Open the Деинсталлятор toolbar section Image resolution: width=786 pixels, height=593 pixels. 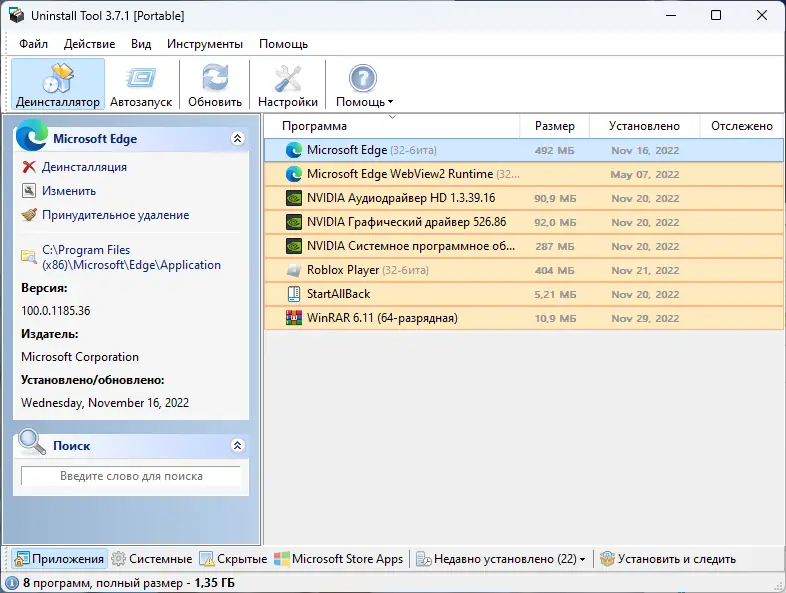(x=58, y=84)
